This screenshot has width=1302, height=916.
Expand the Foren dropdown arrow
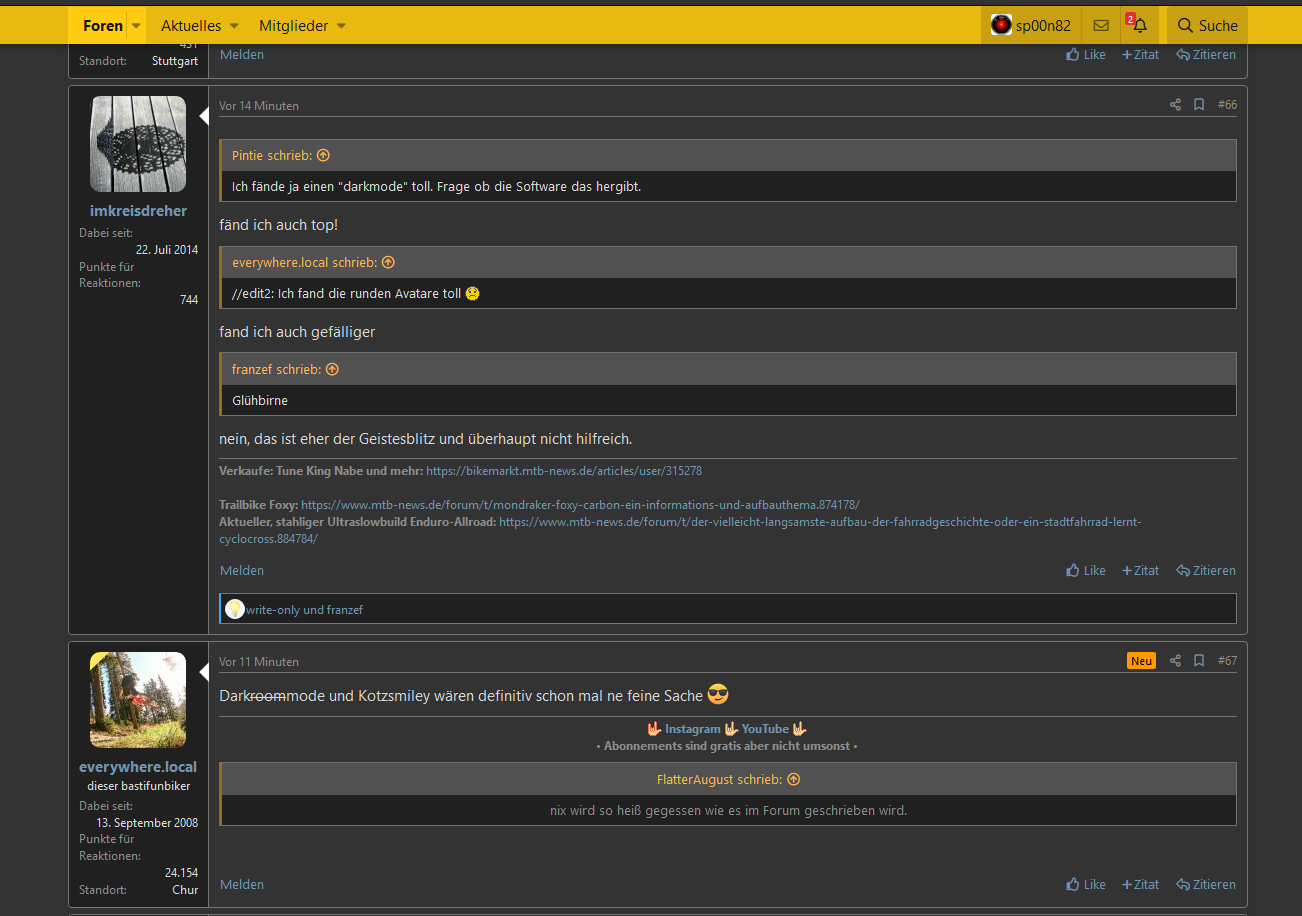click(x=137, y=26)
